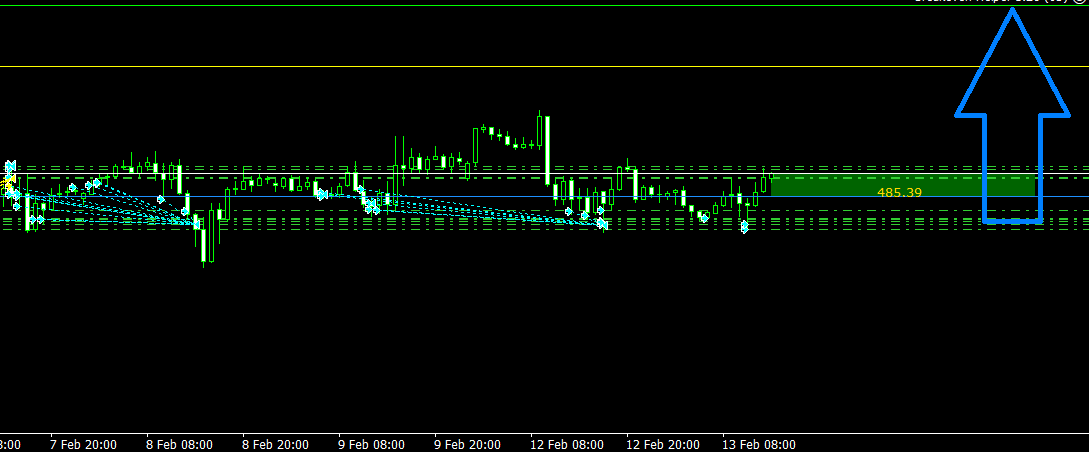The width and height of the screenshot is (1089, 452).
Task: Select the yellow trade marker at left edge
Action: point(9,186)
